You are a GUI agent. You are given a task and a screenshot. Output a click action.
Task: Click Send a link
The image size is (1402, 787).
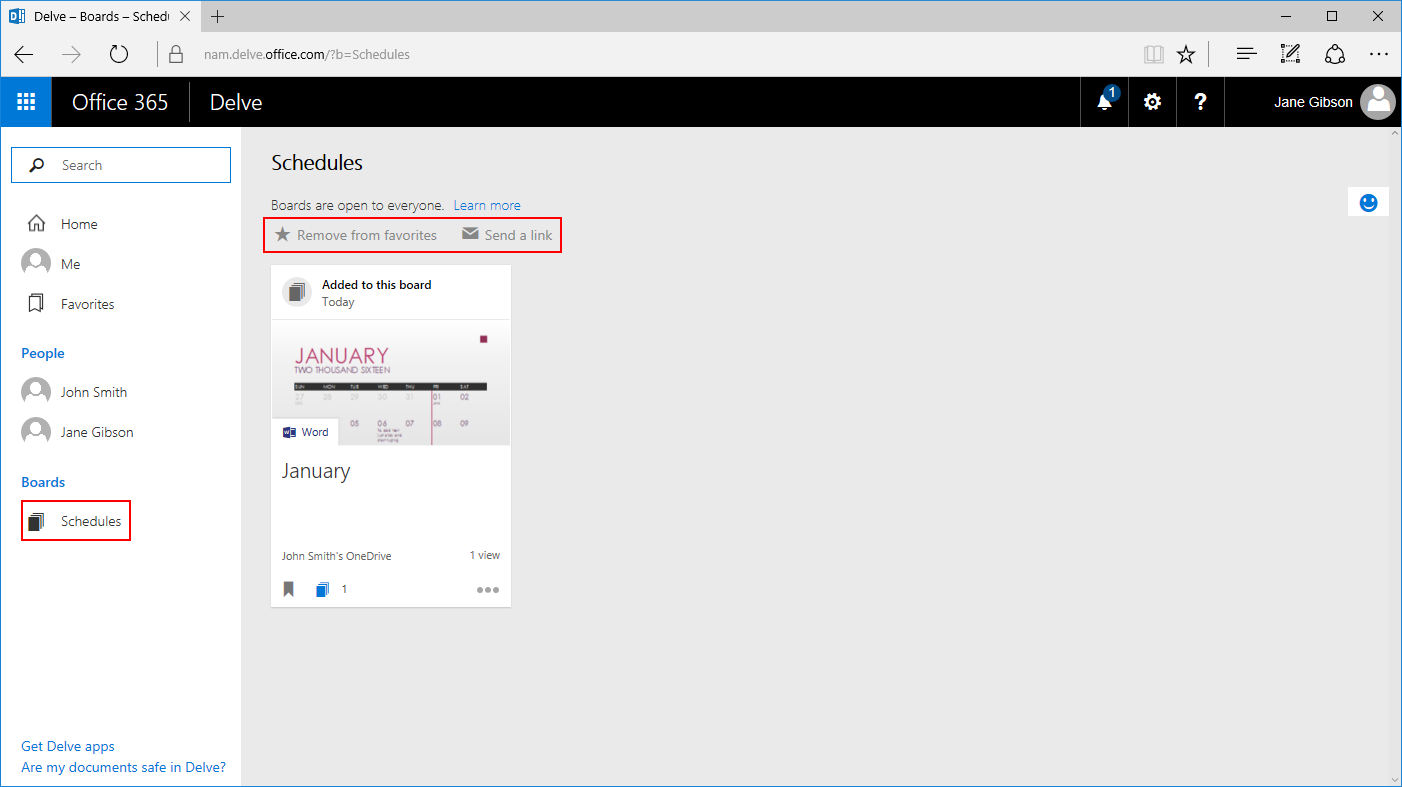click(x=507, y=235)
